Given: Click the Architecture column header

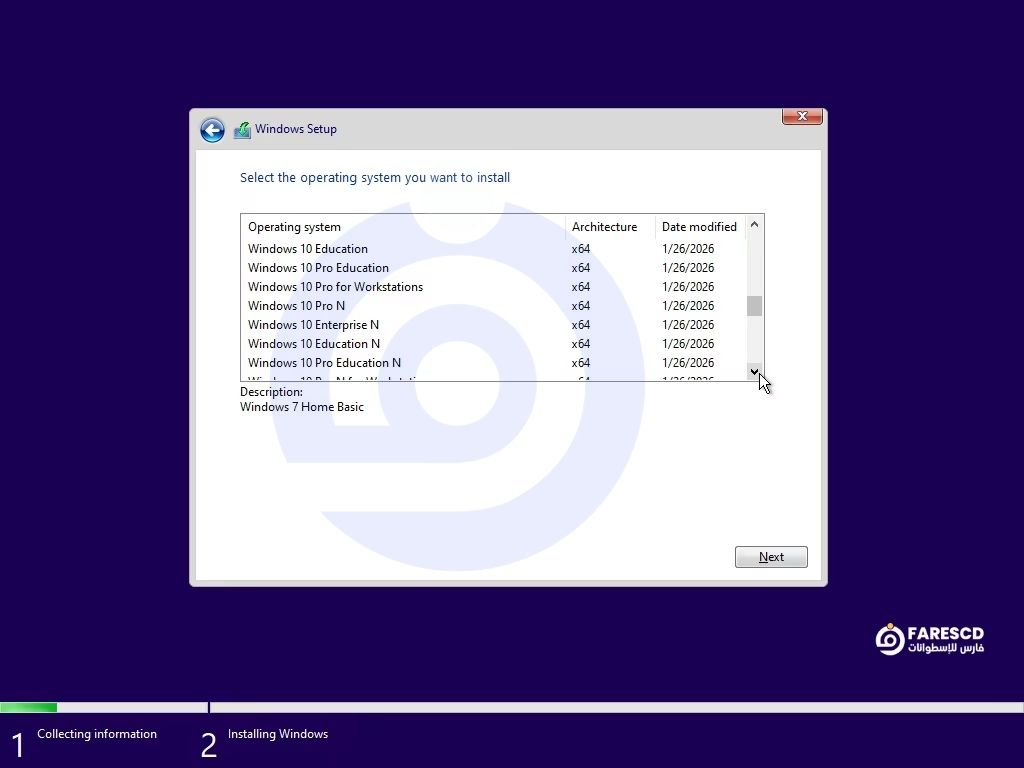Looking at the screenshot, I should [x=604, y=227].
